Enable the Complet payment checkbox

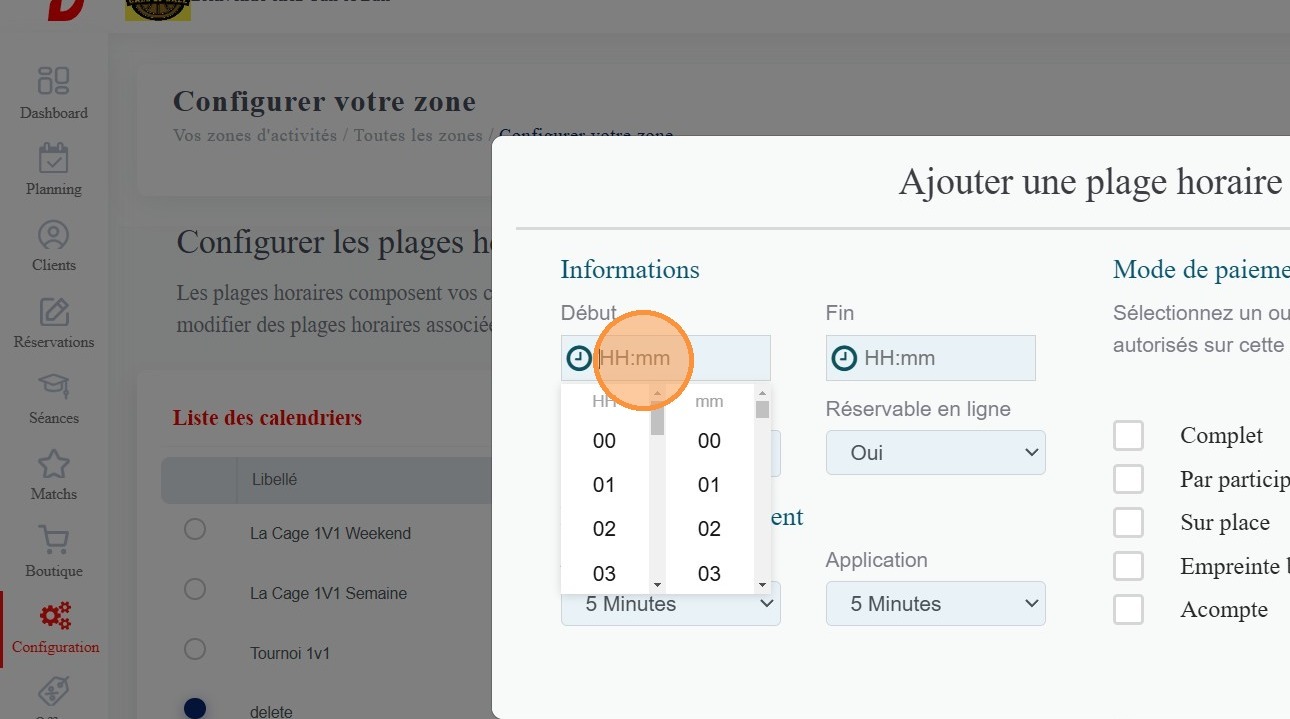pos(1128,436)
